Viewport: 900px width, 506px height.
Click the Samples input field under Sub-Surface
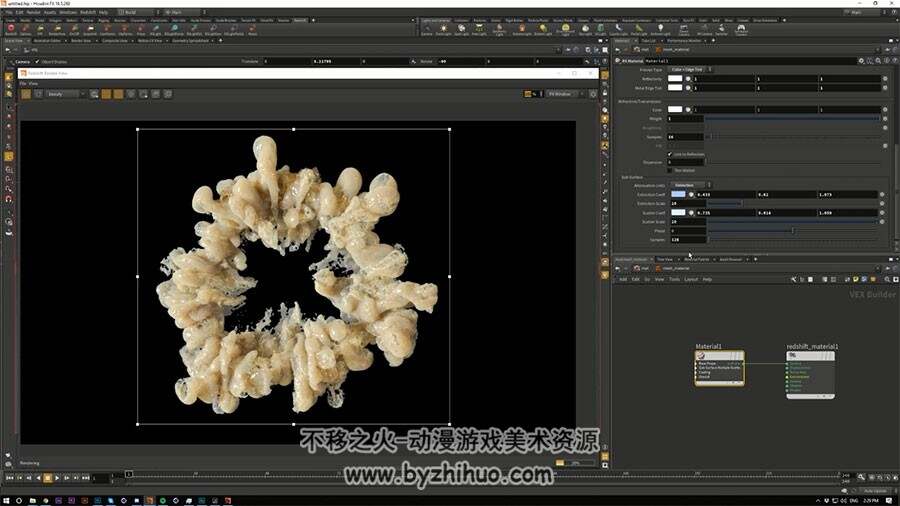coord(688,240)
